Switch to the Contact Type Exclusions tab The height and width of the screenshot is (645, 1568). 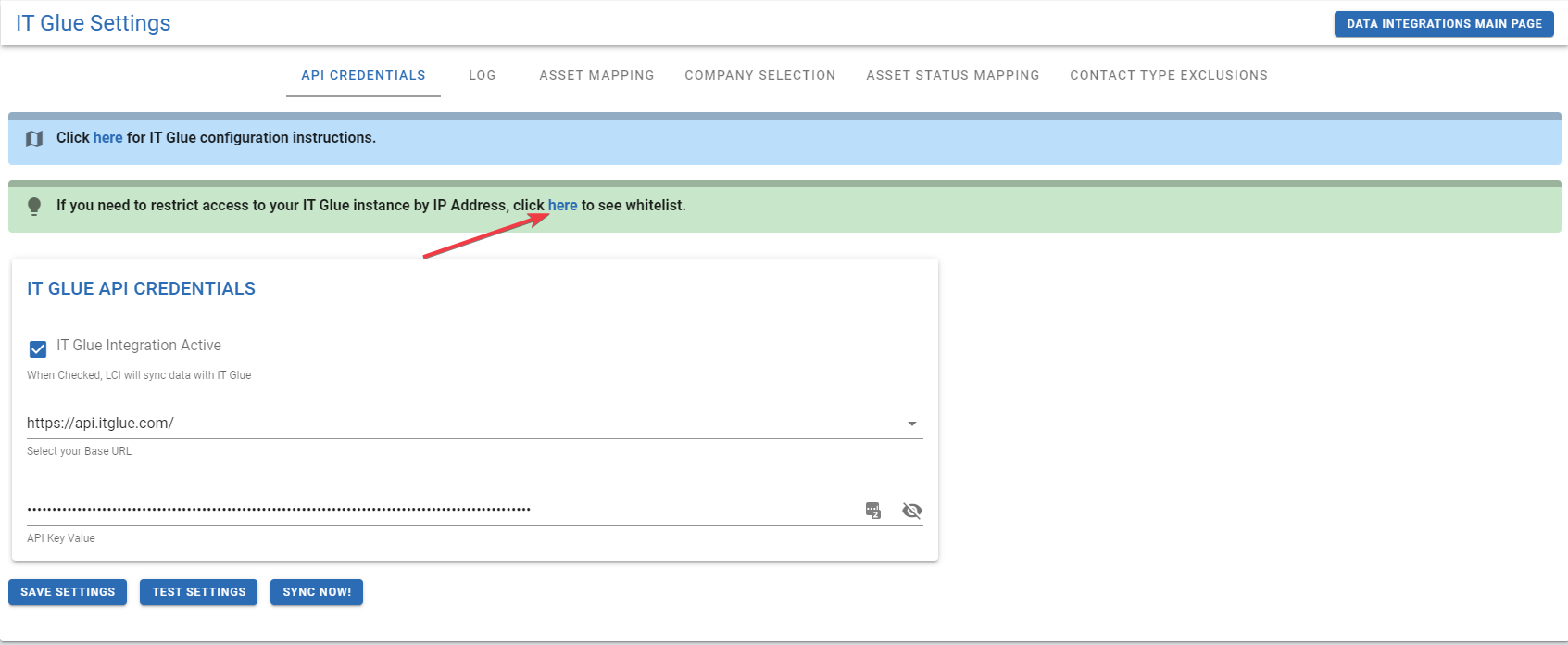[x=1168, y=75]
